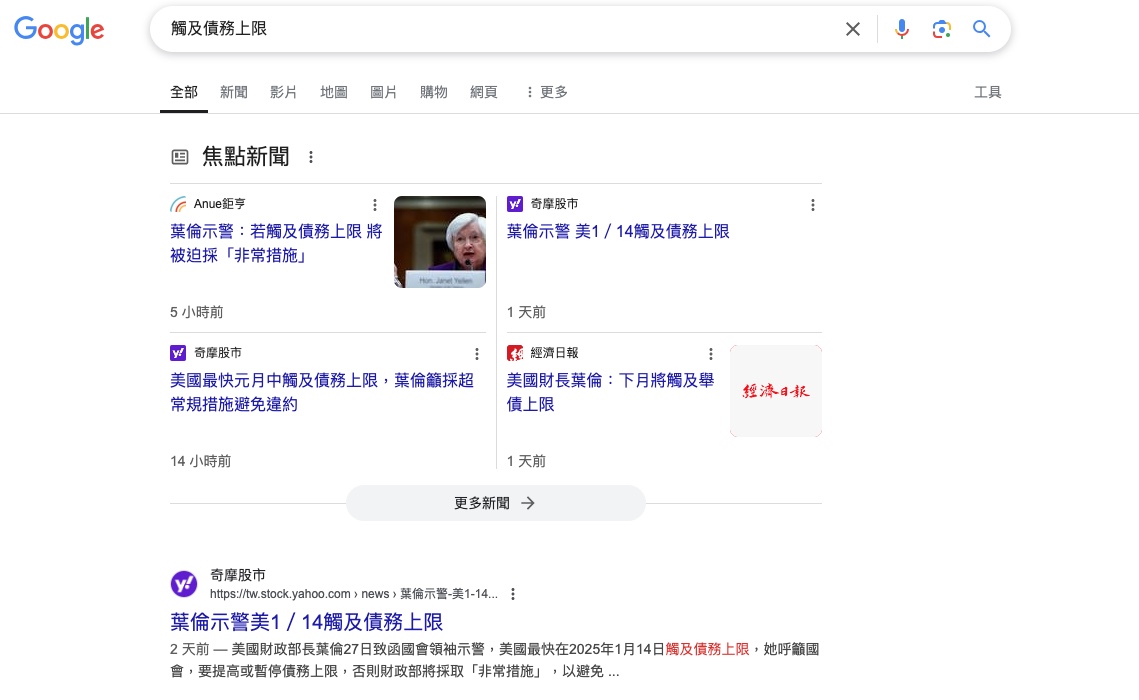Click the Janet Yellen photo thumbnail
This screenshot has height=700, width=1139.
[440, 242]
